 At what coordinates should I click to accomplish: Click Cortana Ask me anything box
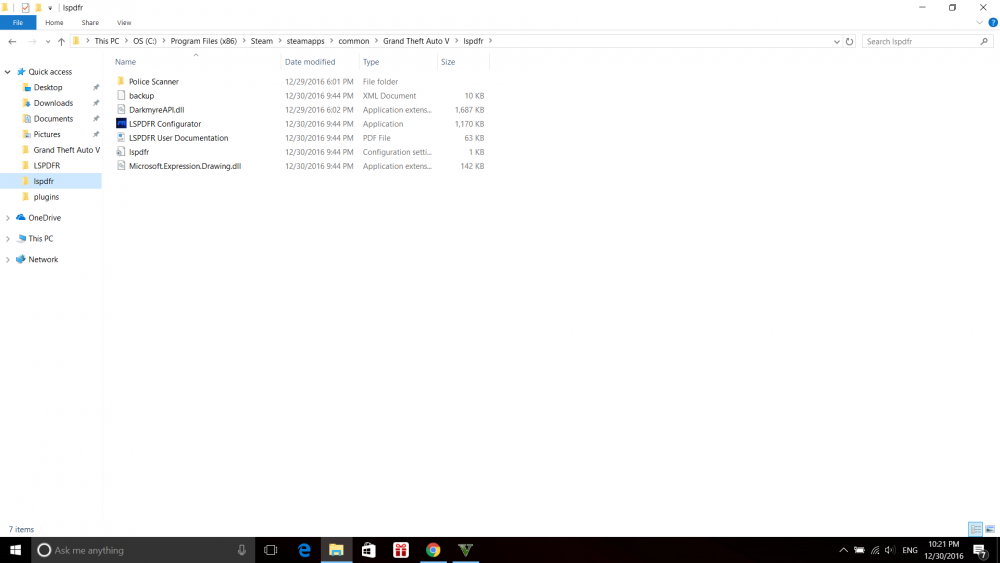pyautogui.click(x=143, y=550)
